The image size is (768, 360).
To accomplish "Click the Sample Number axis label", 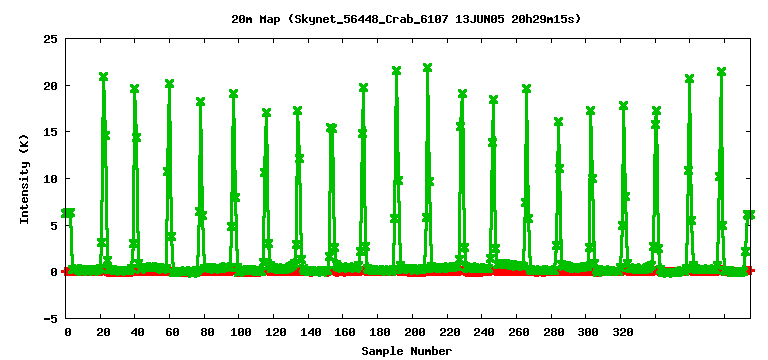I will 407,351.
